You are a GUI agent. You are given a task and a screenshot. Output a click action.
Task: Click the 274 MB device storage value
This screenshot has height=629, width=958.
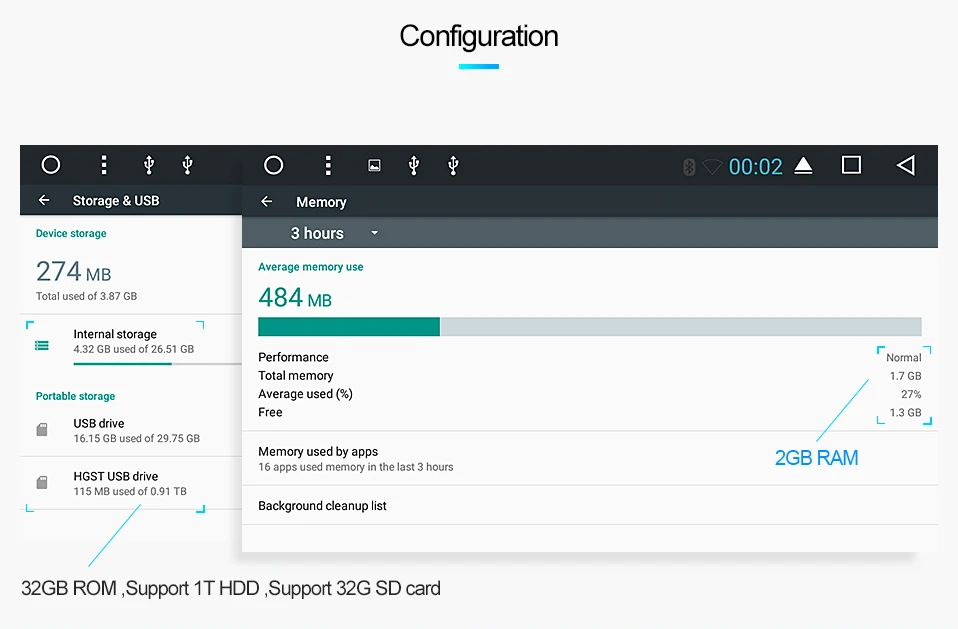(74, 272)
